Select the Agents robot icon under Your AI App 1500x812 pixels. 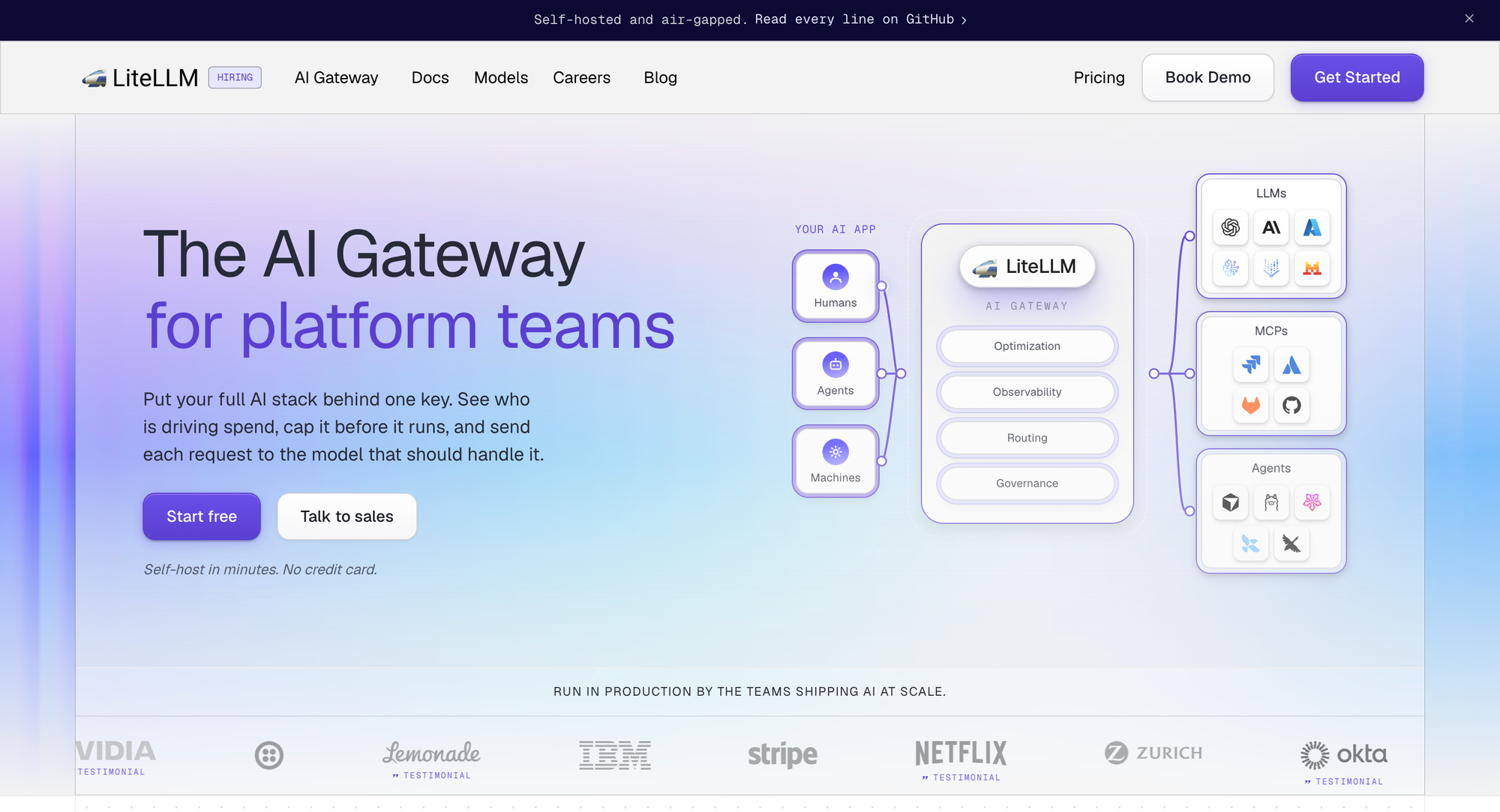point(835,365)
